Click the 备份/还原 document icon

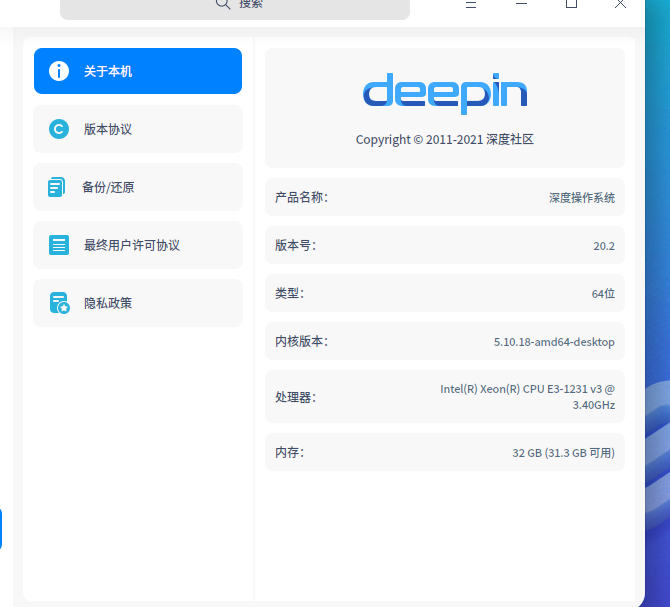[x=56, y=187]
